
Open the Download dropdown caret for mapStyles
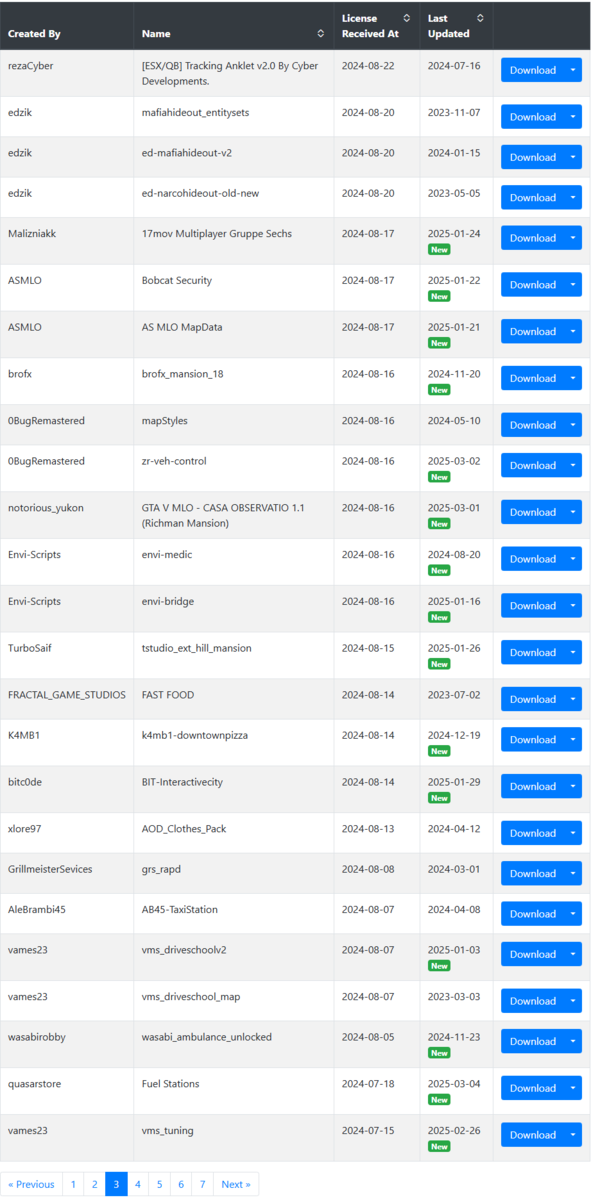[573, 425]
